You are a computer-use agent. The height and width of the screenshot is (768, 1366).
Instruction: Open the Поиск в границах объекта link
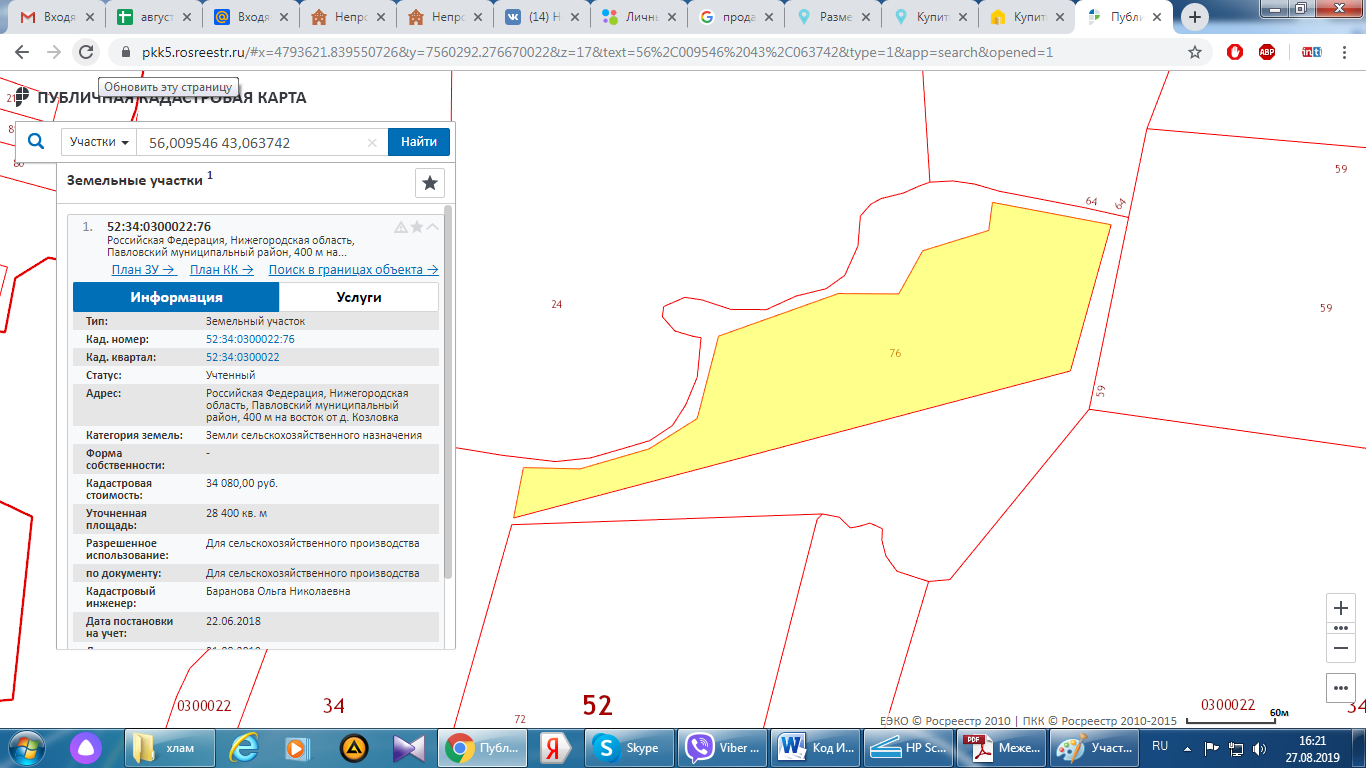(x=353, y=270)
